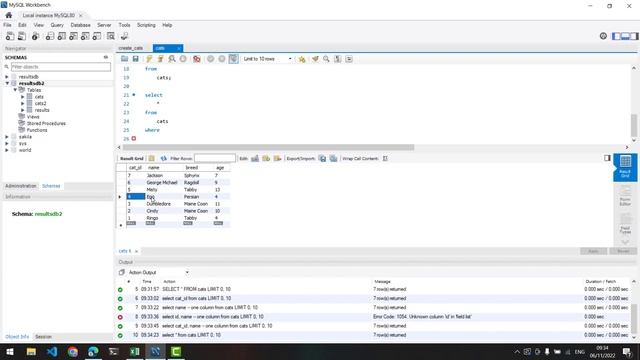
Task: Refresh the result grid data
Action: pyautogui.click(x=164, y=158)
